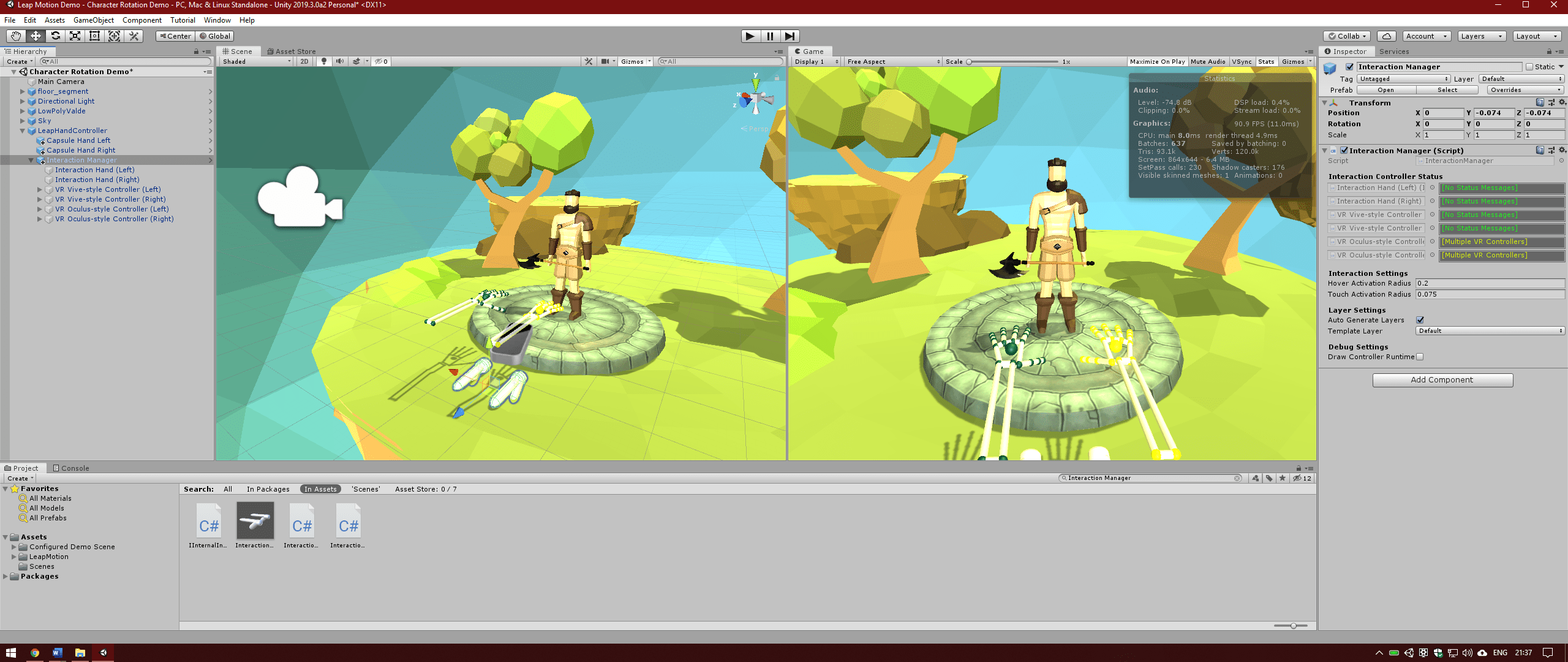Click the Scene camera settings icon

tap(605, 61)
